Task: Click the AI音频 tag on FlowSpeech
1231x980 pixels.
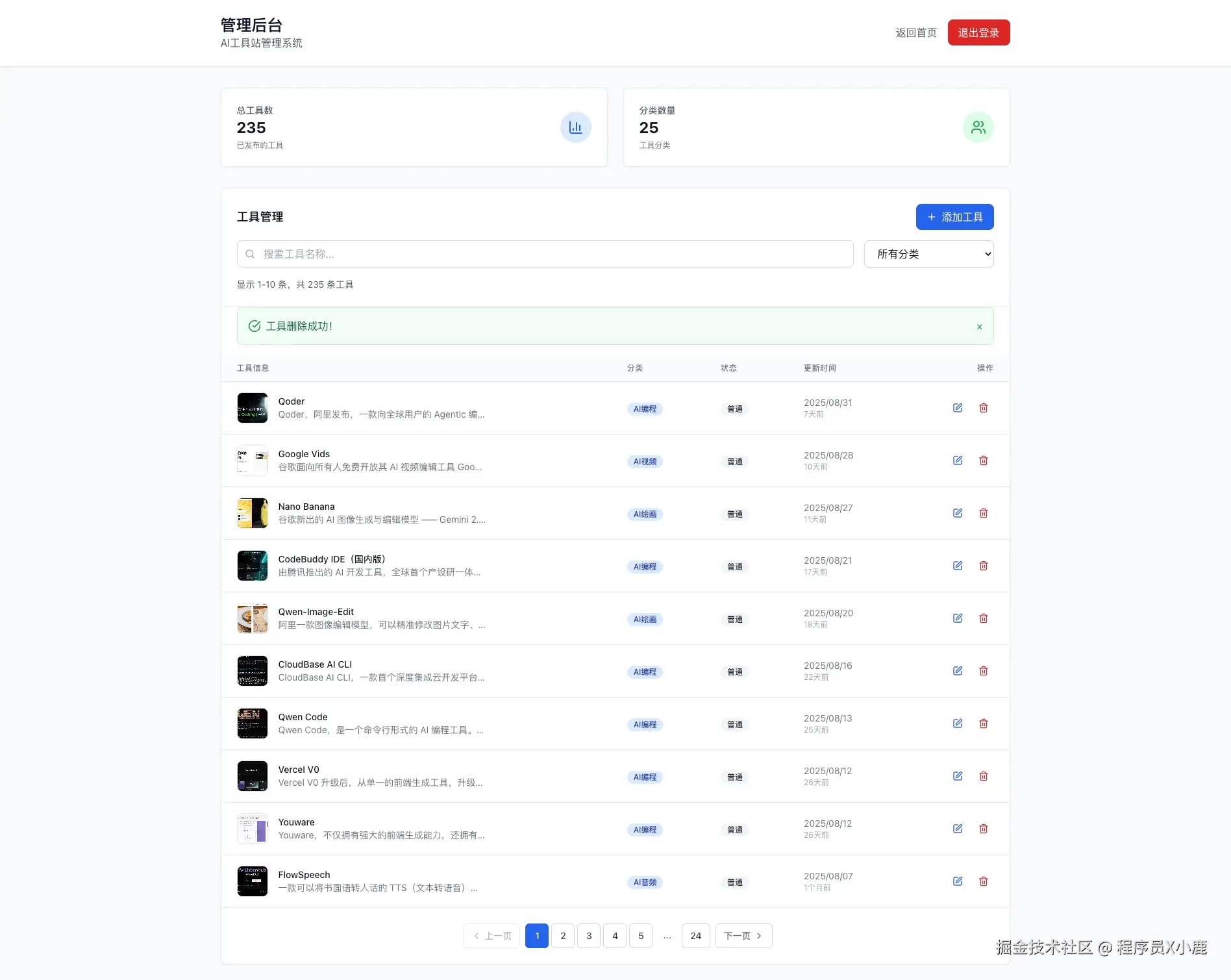Action: coord(645,883)
